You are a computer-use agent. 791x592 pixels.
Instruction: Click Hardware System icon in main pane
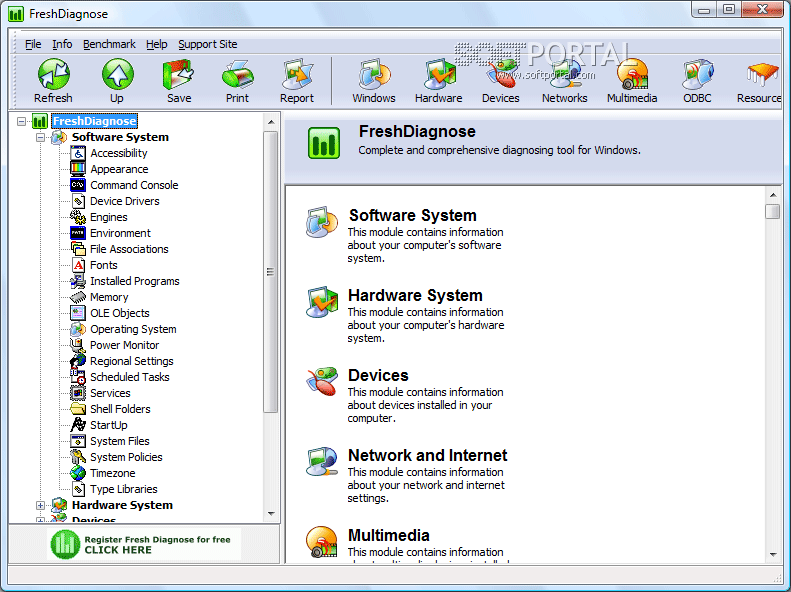click(322, 302)
